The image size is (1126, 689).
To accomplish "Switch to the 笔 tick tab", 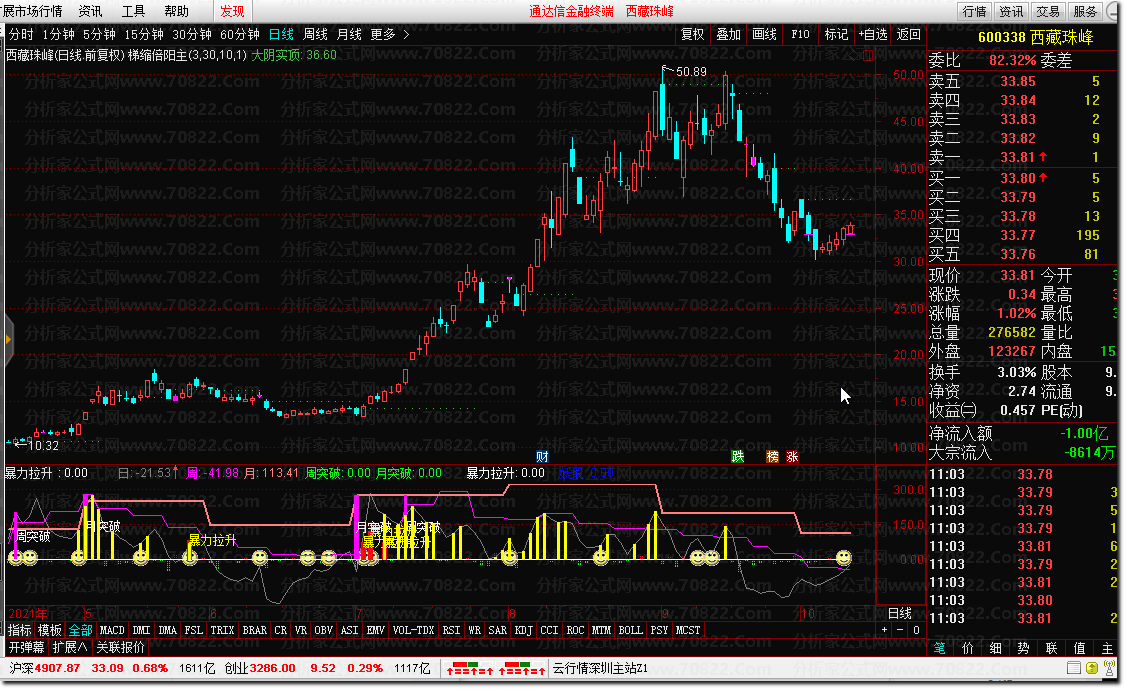I will [939, 648].
